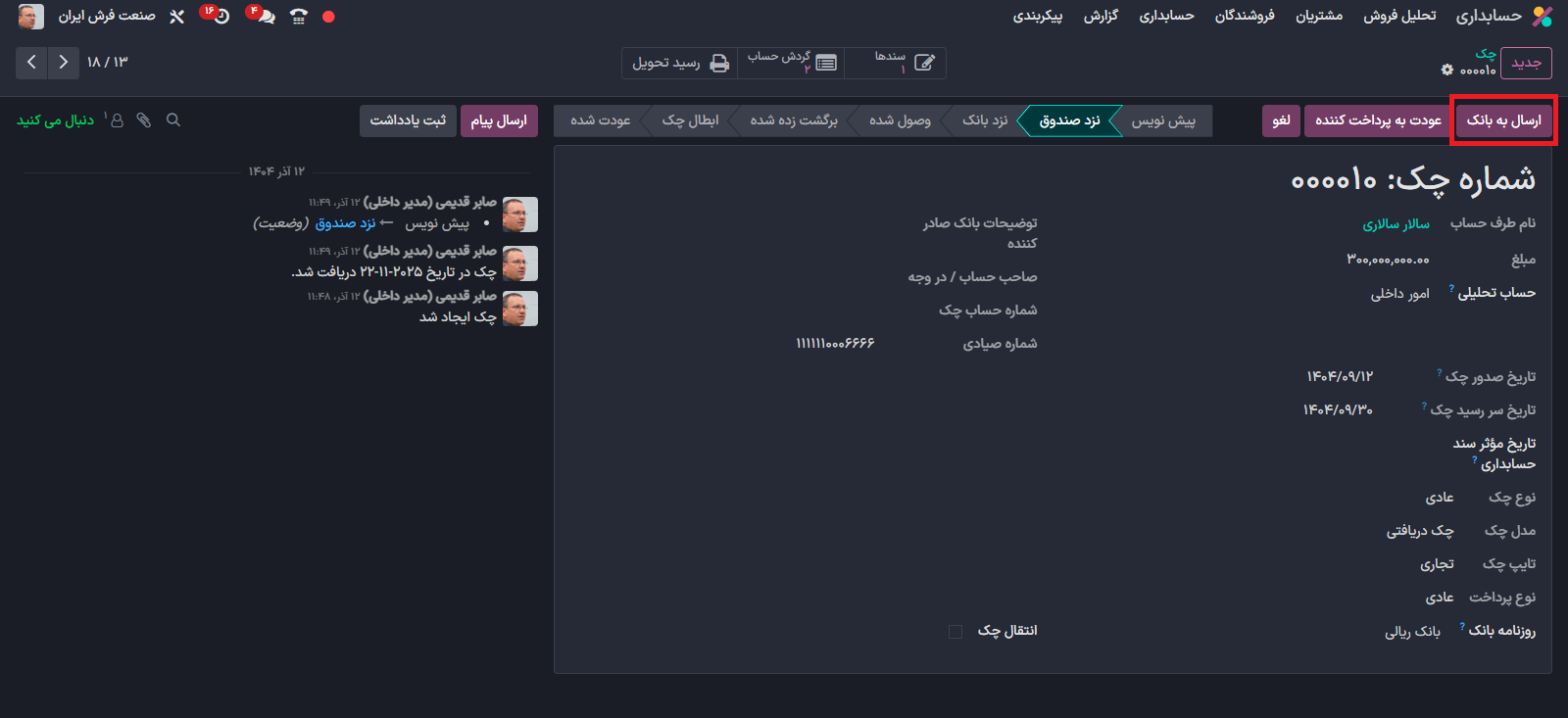The height and width of the screenshot is (718, 1568).
Task: Open the phone/VoIP icon in top bar
Action: pyautogui.click(x=299, y=17)
